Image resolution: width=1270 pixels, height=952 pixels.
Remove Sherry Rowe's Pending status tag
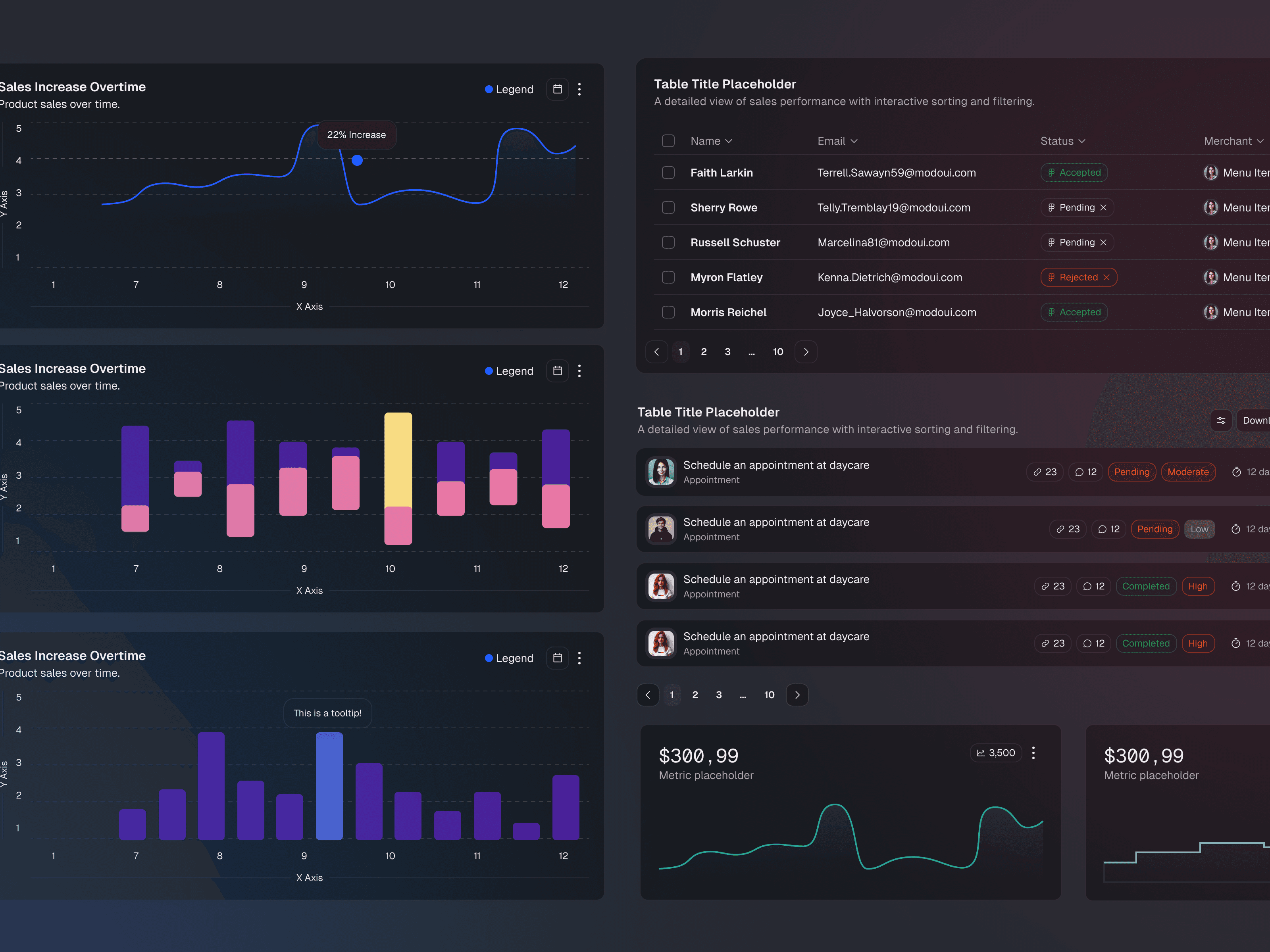coord(1103,208)
